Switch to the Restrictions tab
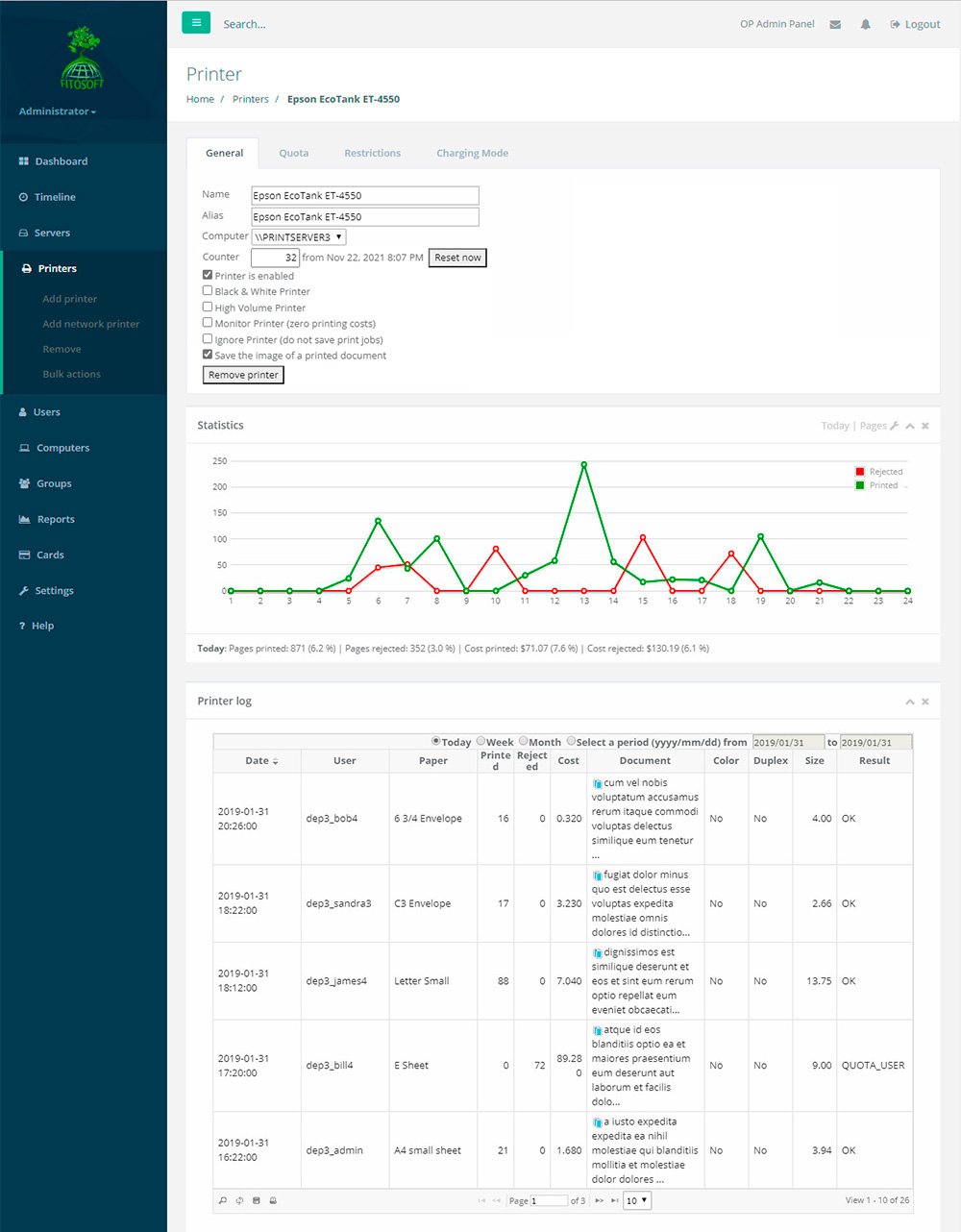 373,153
